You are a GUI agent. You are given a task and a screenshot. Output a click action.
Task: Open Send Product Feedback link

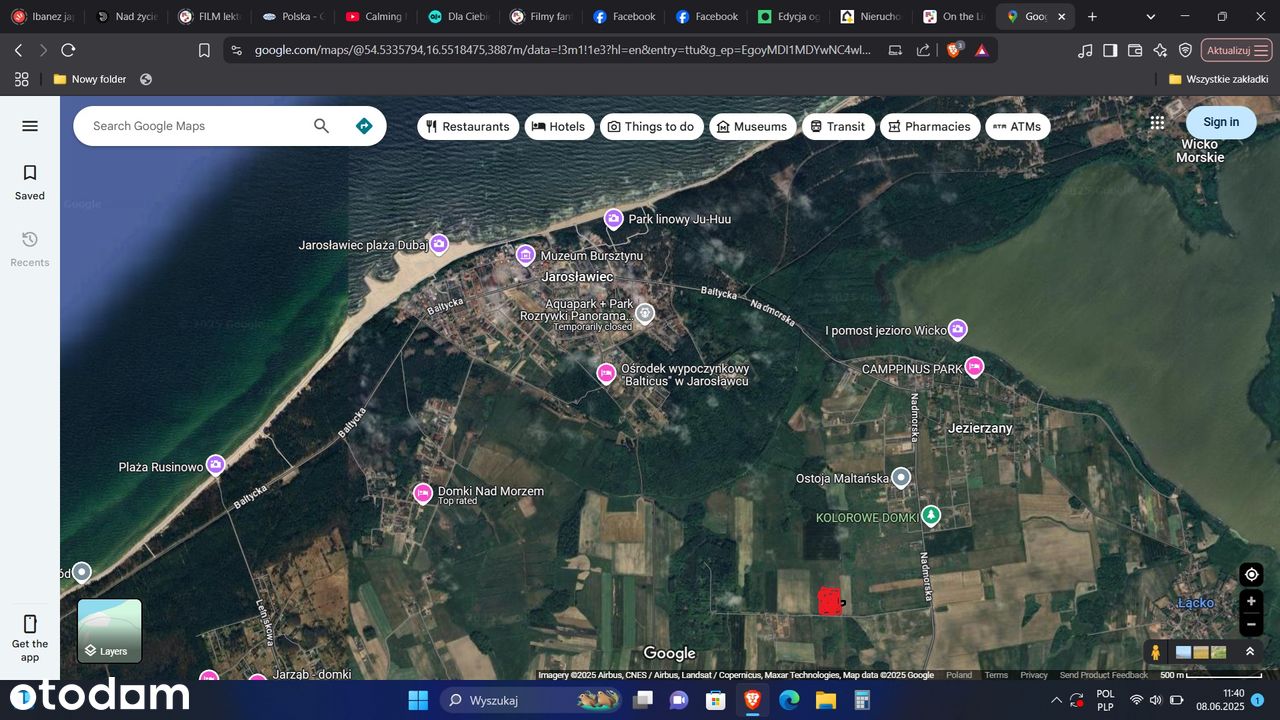point(1104,675)
